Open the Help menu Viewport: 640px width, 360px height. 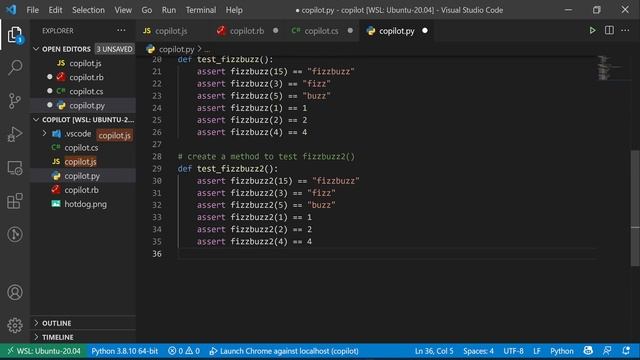[x=234, y=10]
